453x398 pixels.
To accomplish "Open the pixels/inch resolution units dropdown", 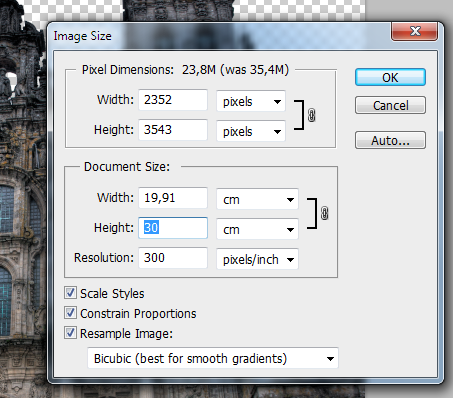I will [x=257, y=259].
